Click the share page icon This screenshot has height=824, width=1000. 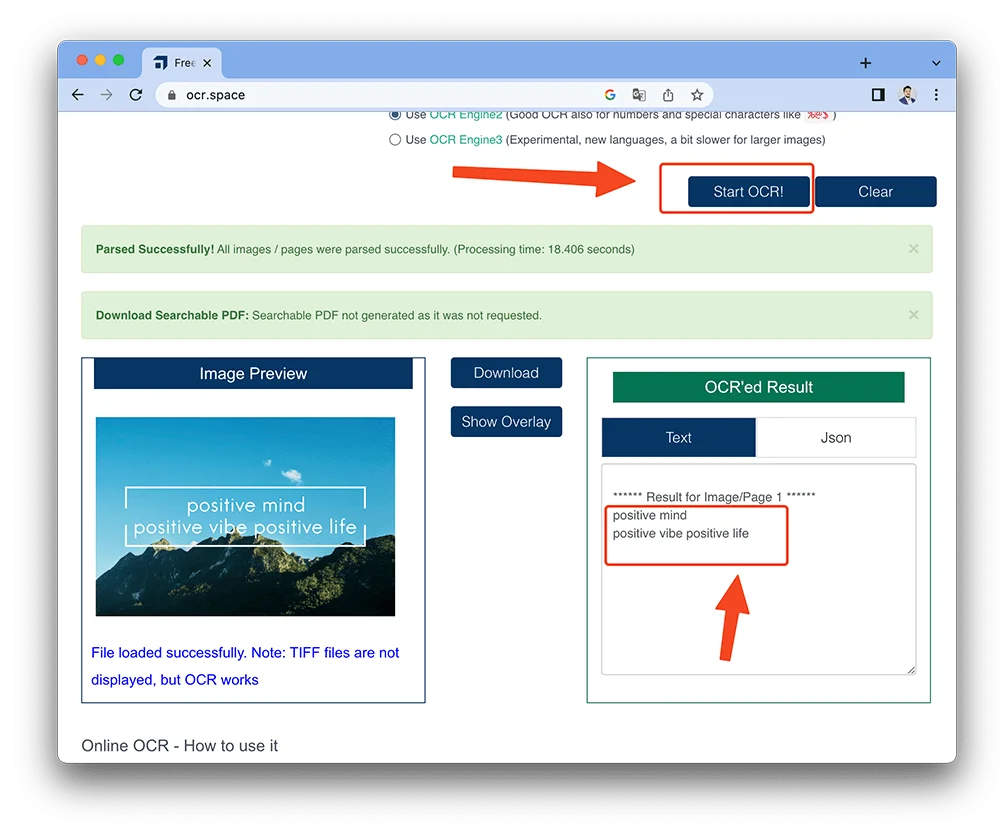668,95
